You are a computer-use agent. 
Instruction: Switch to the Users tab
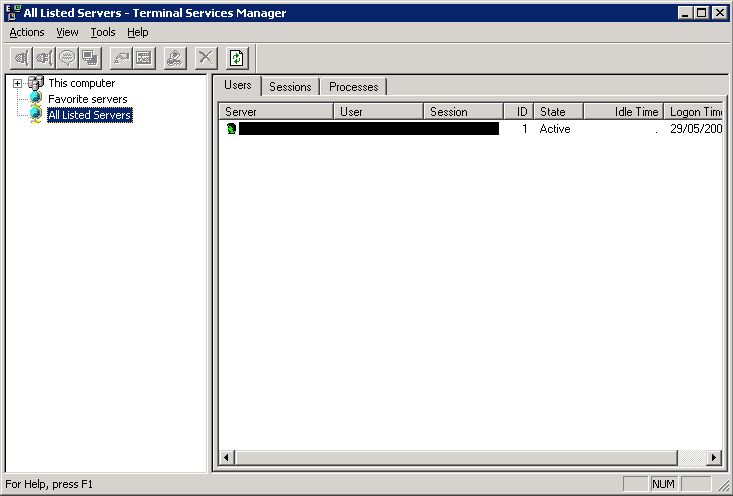point(237,86)
